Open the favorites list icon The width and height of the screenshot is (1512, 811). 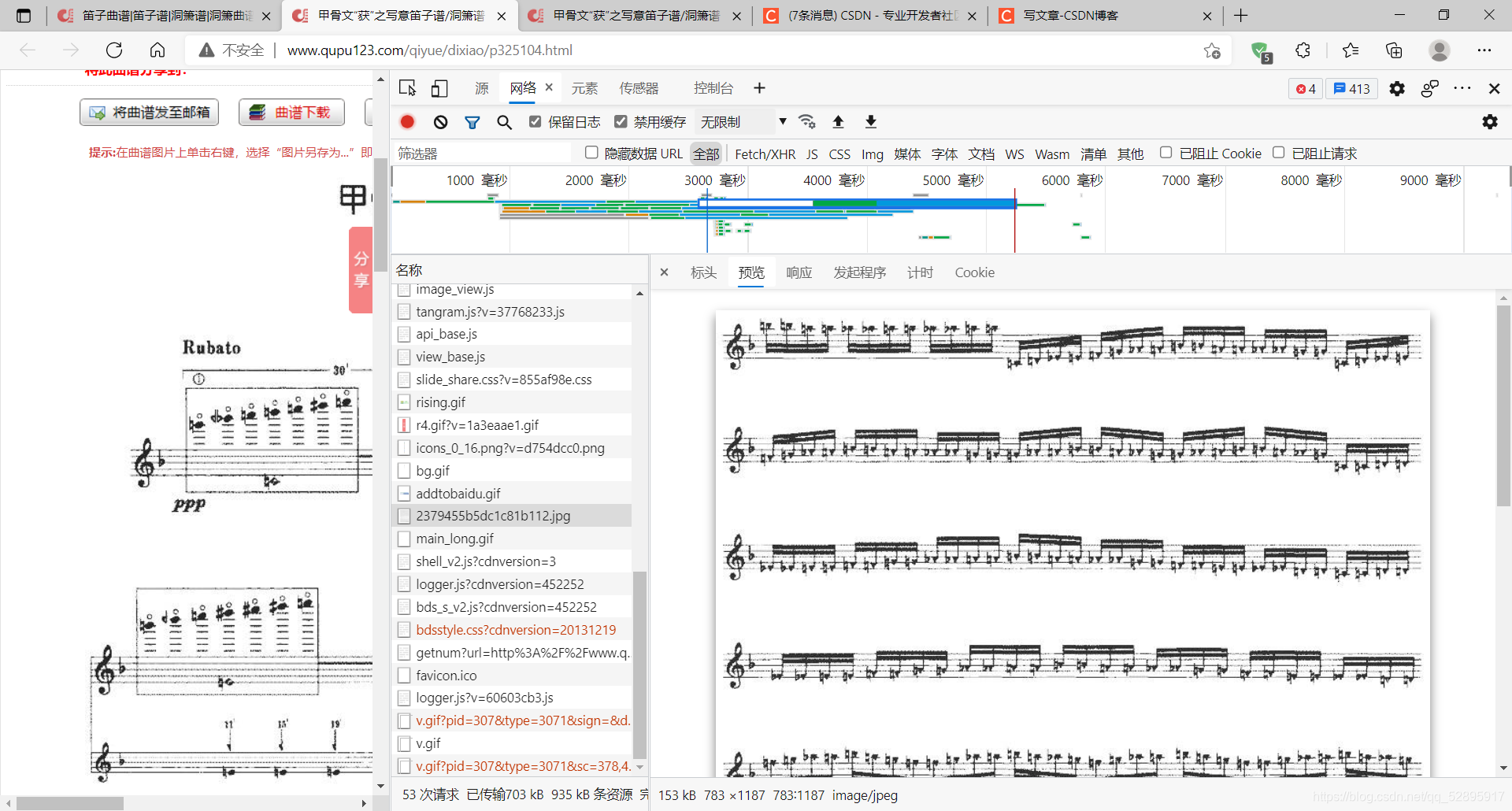(x=1351, y=50)
